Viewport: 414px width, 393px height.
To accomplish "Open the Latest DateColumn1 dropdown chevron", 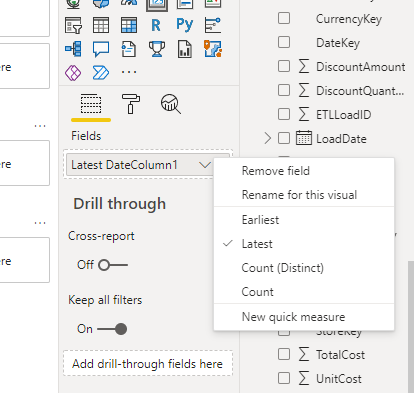I will pos(205,165).
